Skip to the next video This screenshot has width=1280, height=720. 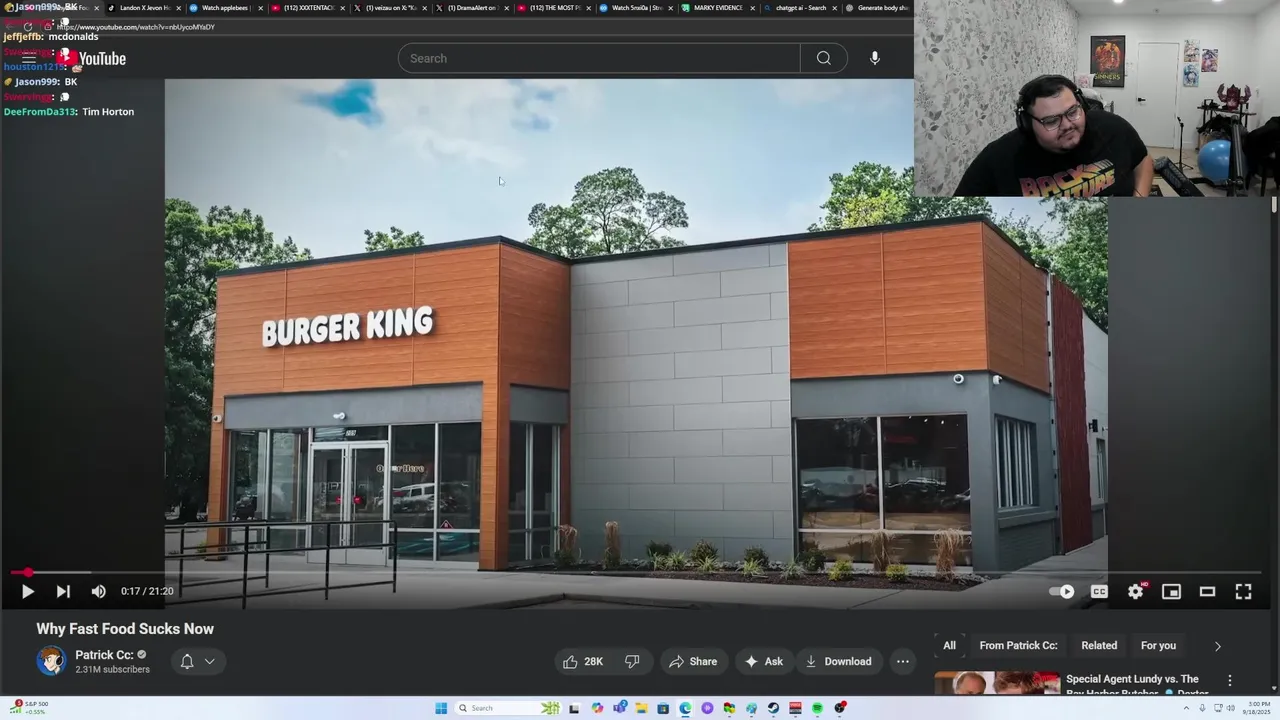click(x=63, y=591)
